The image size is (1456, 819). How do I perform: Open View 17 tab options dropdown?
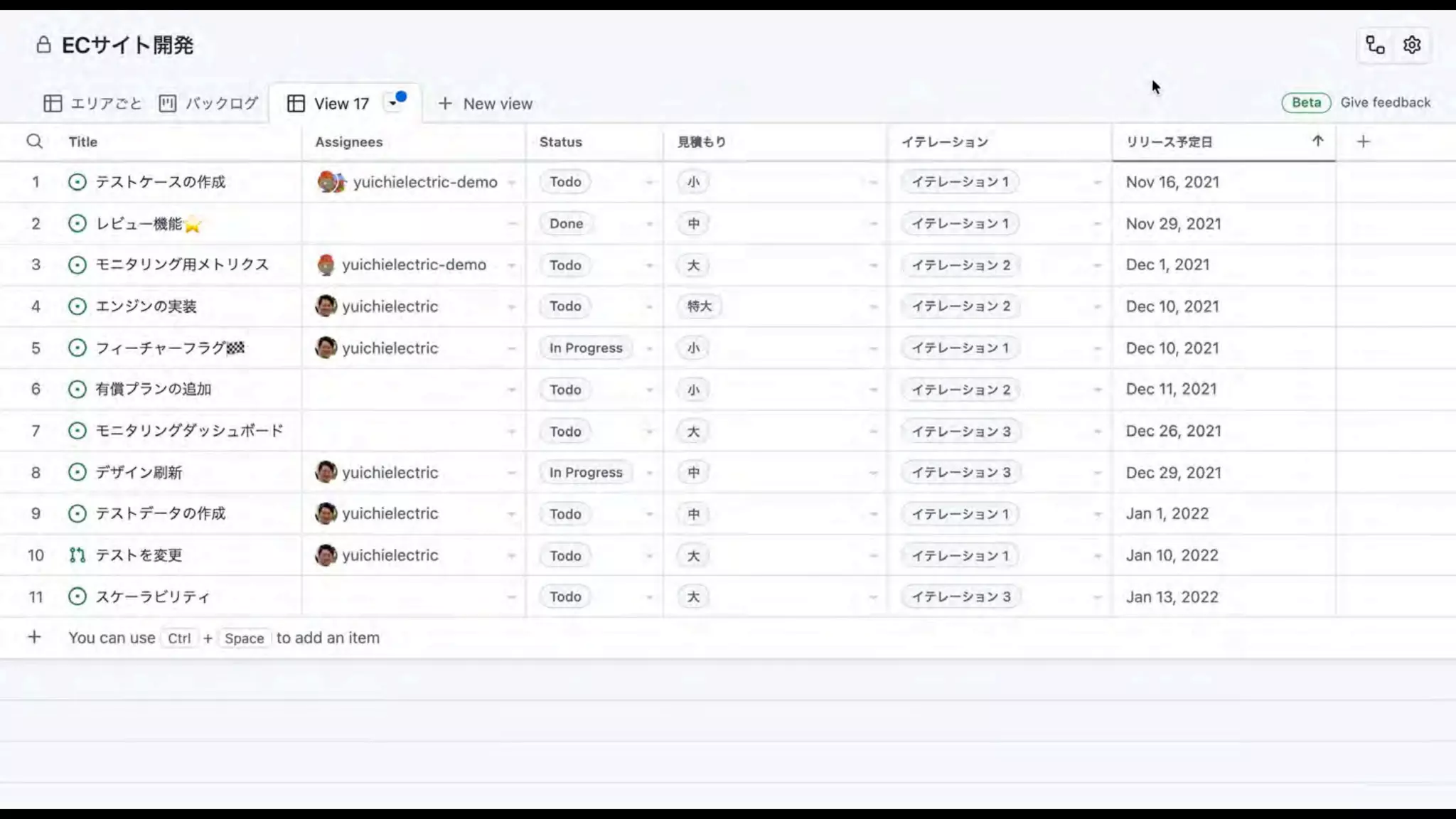click(x=393, y=104)
